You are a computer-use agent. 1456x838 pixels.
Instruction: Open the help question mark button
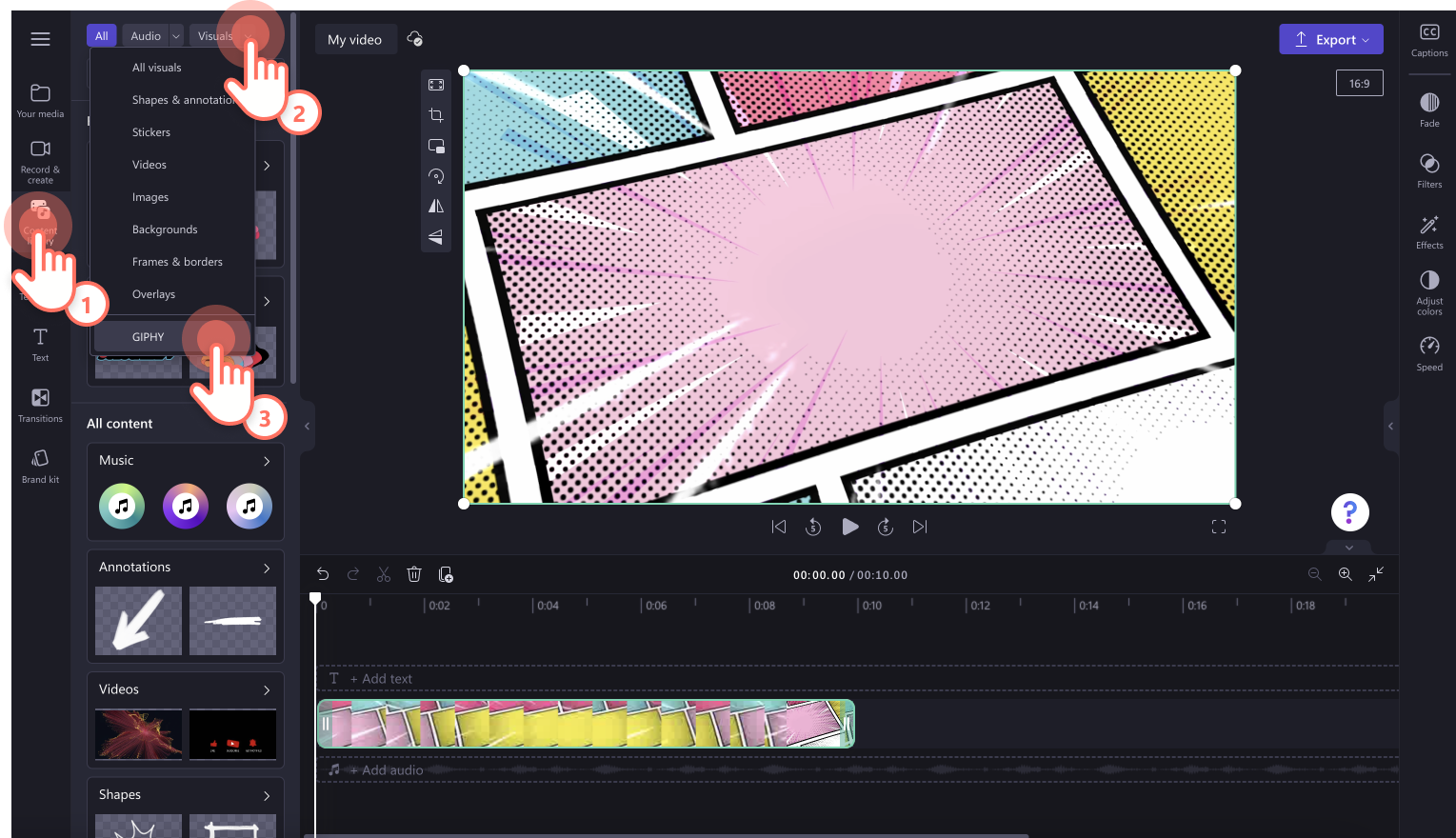tap(1349, 512)
